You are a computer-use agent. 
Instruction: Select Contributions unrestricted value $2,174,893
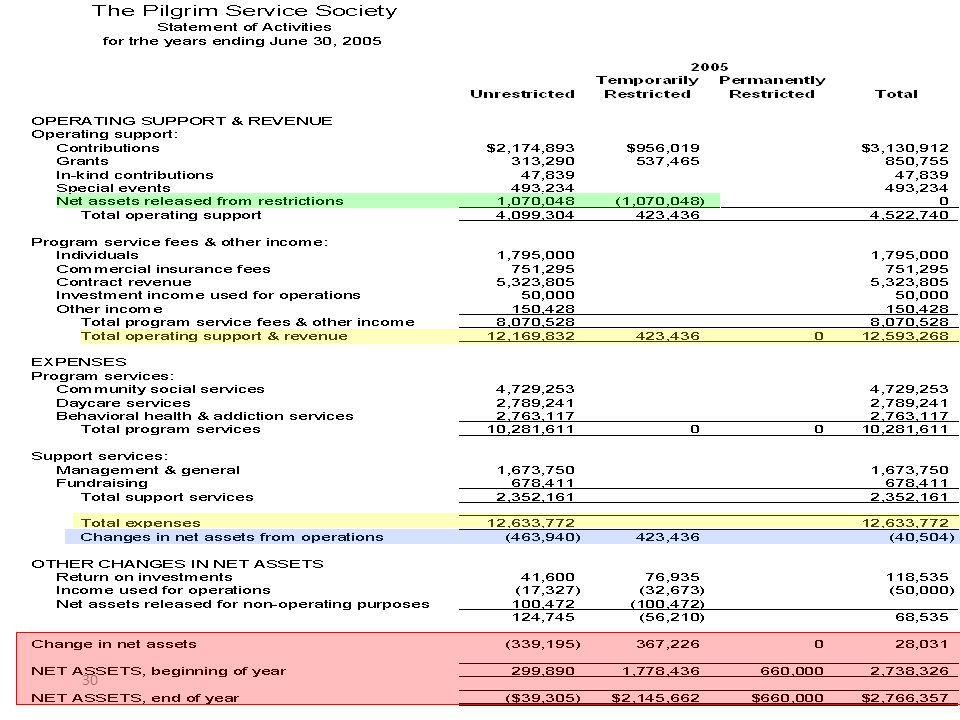tap(530, 148)
